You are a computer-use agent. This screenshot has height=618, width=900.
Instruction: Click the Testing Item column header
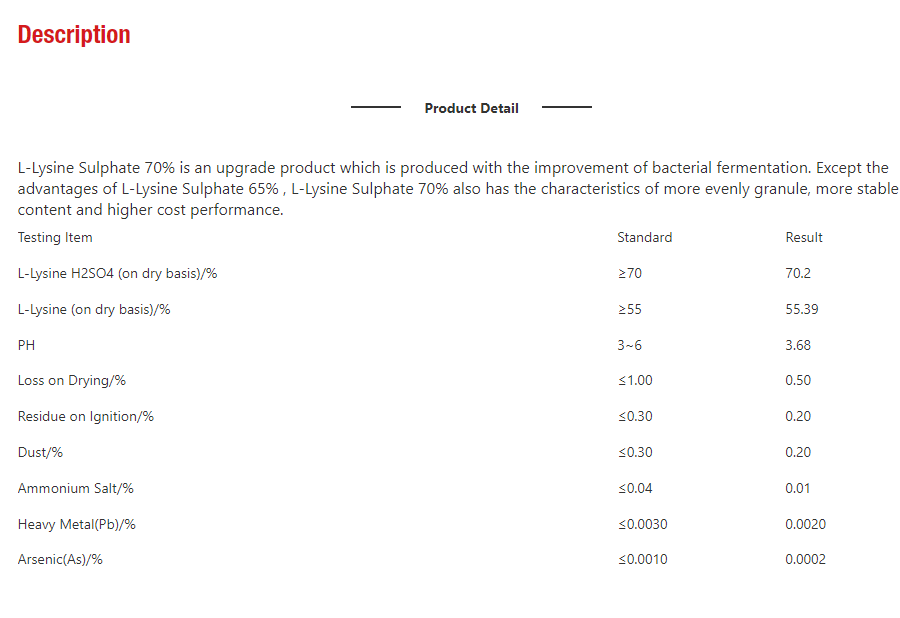55,237
